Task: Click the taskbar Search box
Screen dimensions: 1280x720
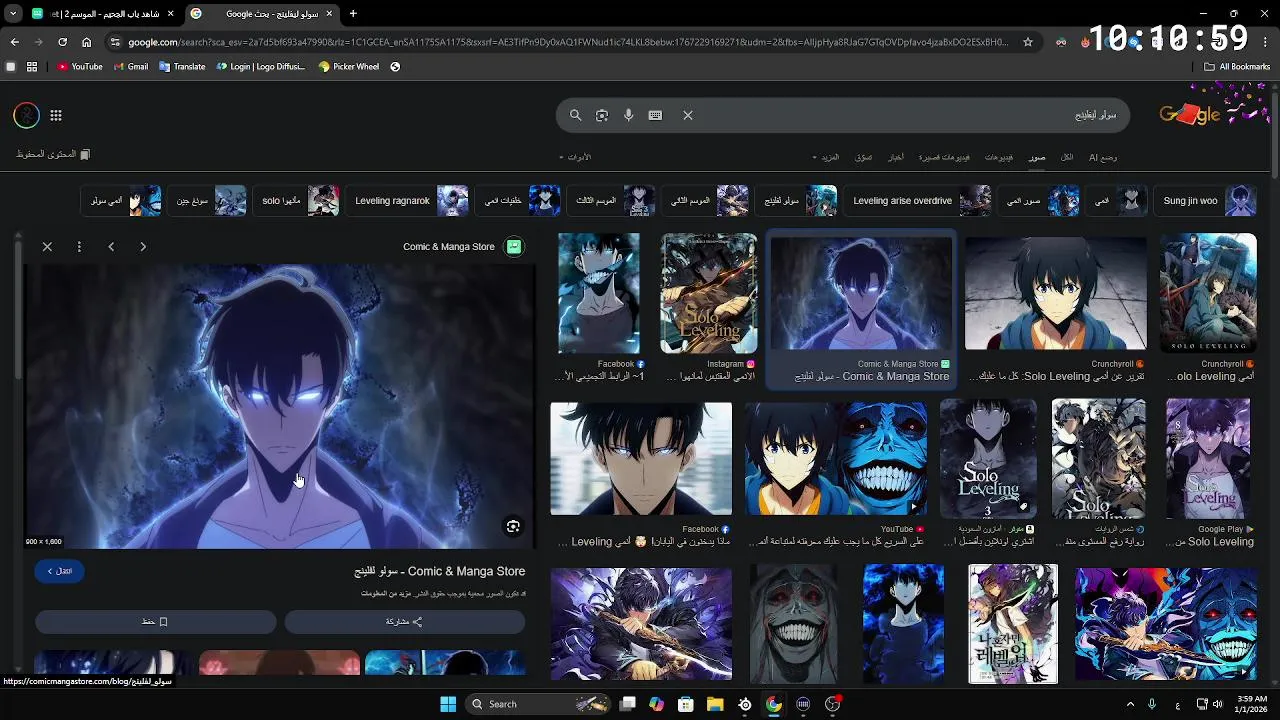Action: click(537, 704)
